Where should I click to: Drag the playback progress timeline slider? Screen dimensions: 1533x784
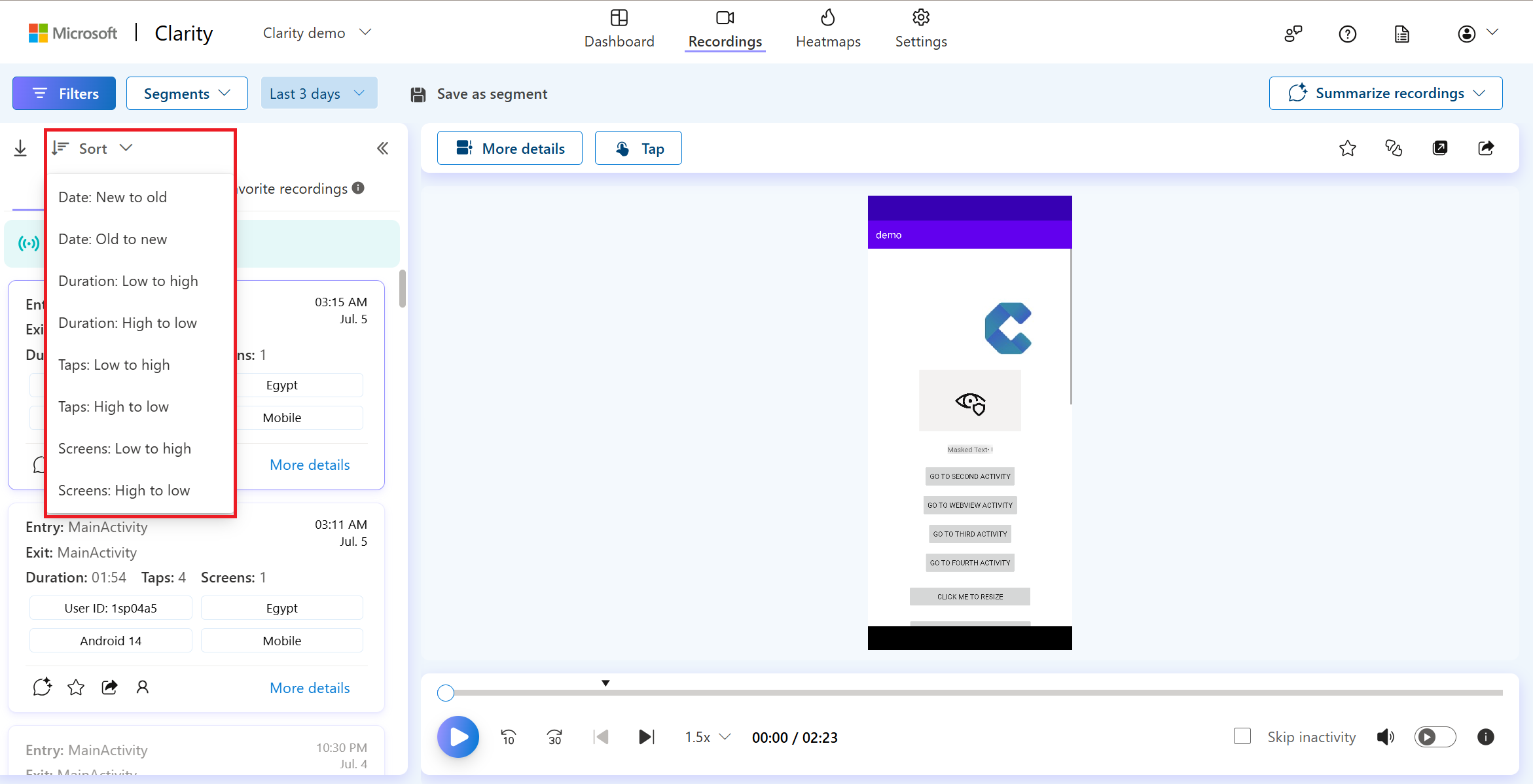(448, 692)
